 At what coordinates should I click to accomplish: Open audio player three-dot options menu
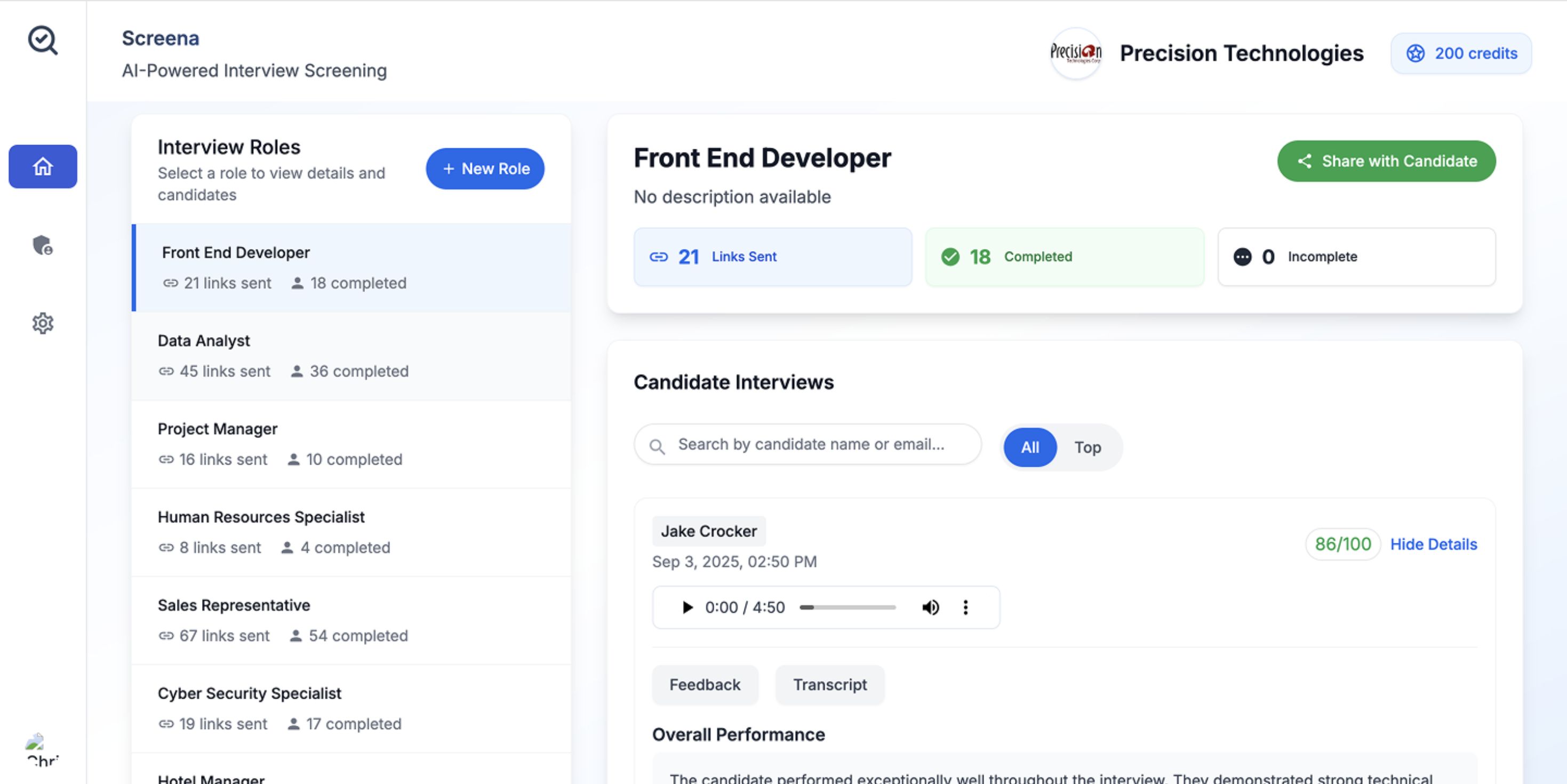(965, 607)
